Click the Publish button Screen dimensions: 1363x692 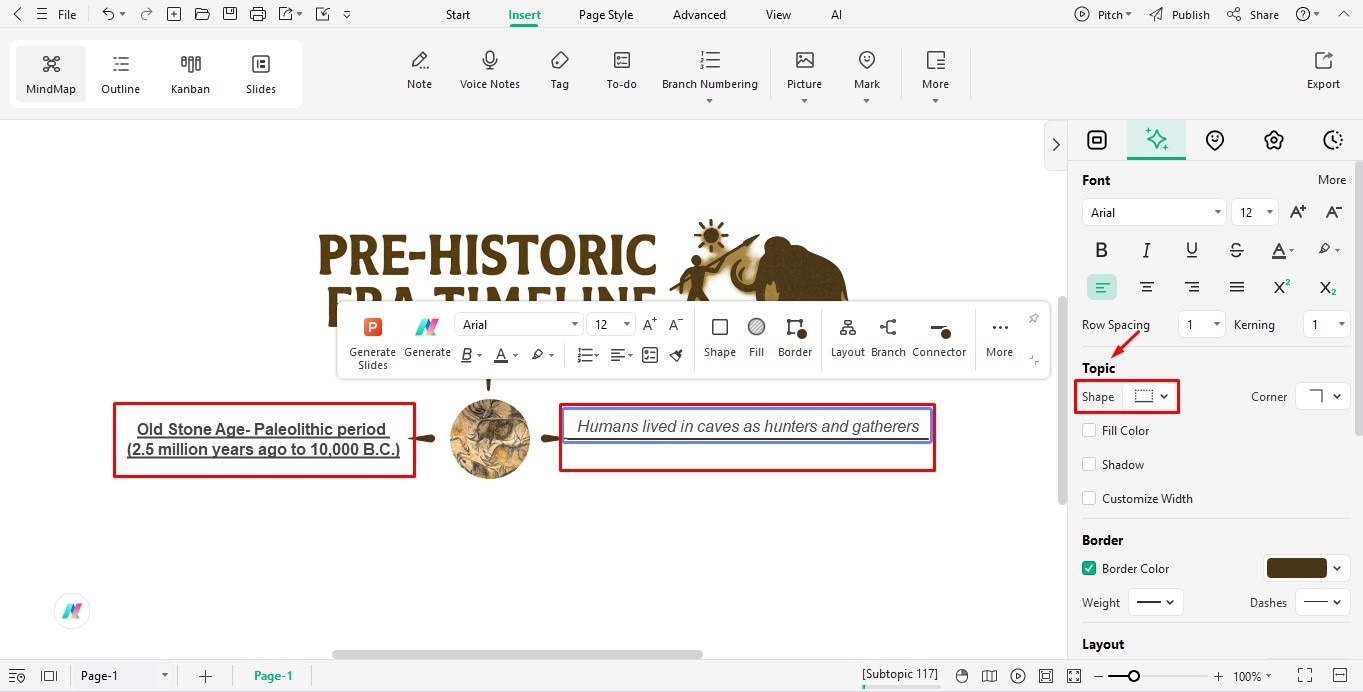[x=1179, y=15]
